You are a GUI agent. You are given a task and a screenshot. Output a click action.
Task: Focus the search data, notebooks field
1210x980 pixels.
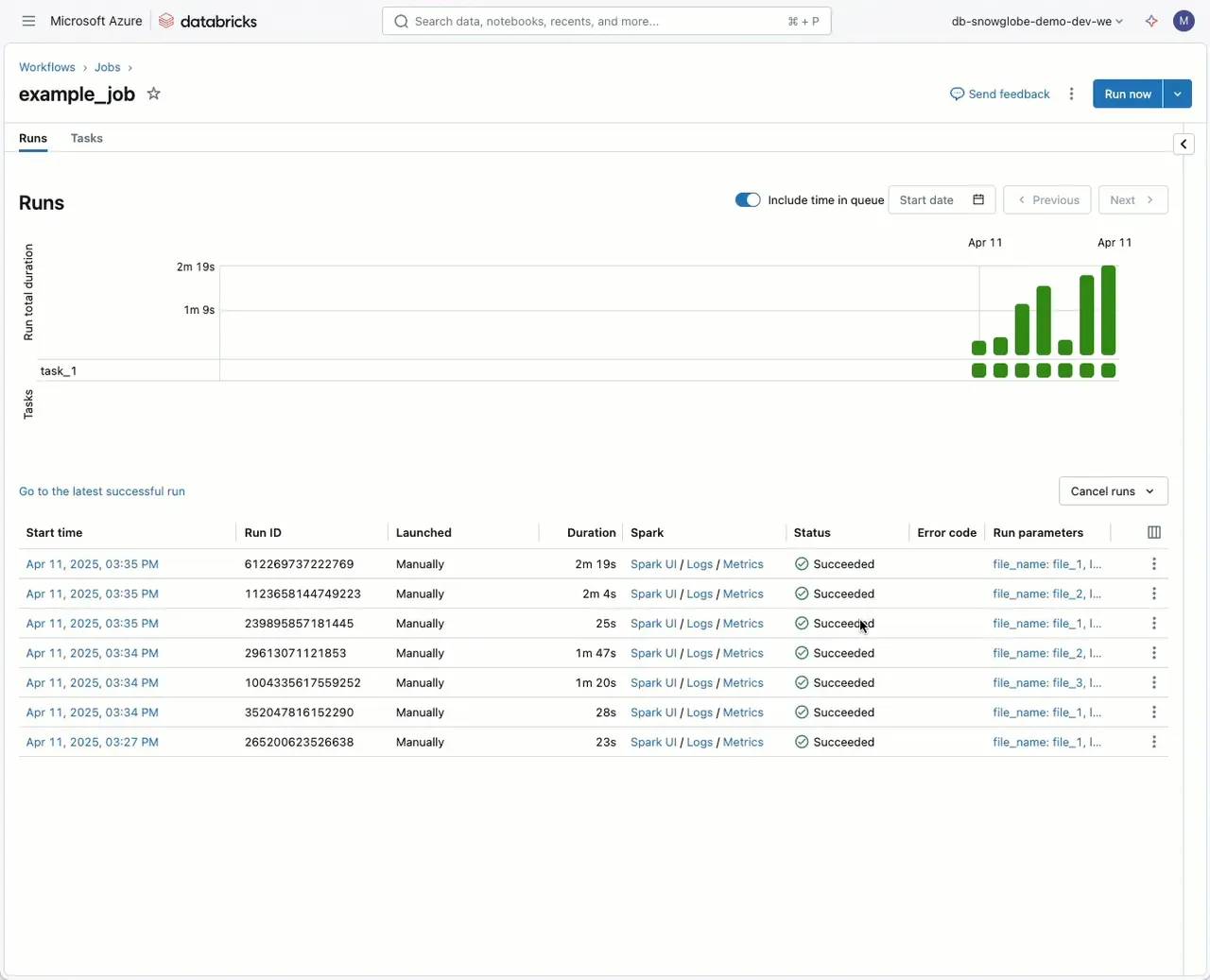click(607, 21)
